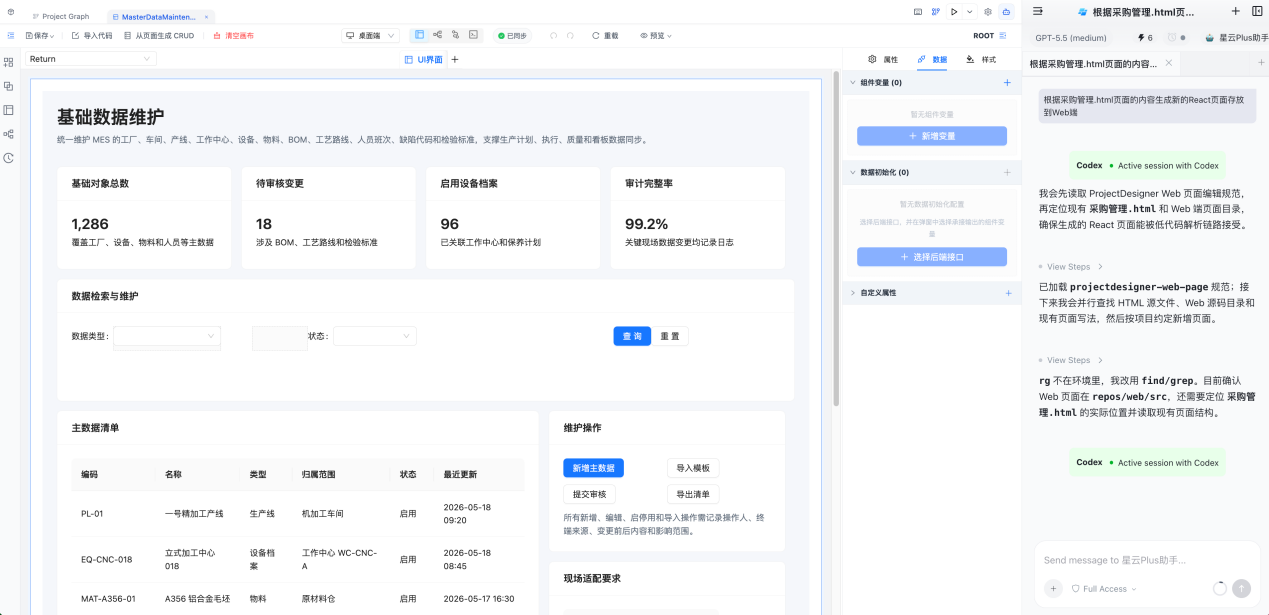
Task: Click the hierarchy icon next to ROOT
Action: (x=1003, y=35)
